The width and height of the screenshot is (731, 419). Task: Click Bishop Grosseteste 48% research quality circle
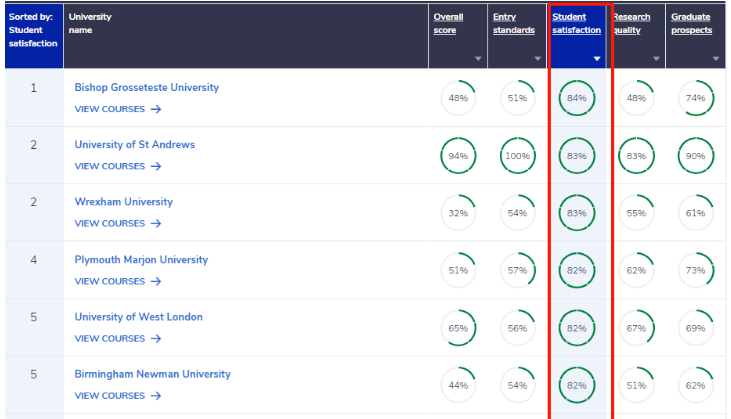point(636,98)
